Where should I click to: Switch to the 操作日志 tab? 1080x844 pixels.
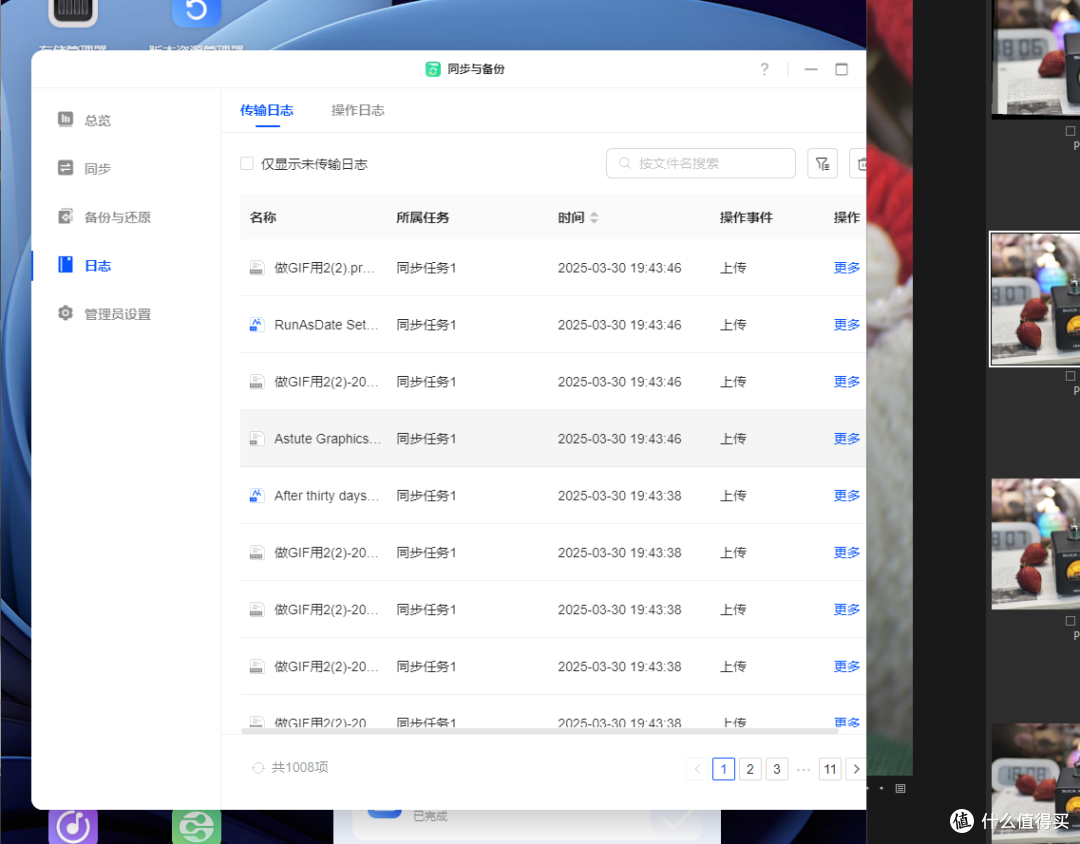click(357, 110)
